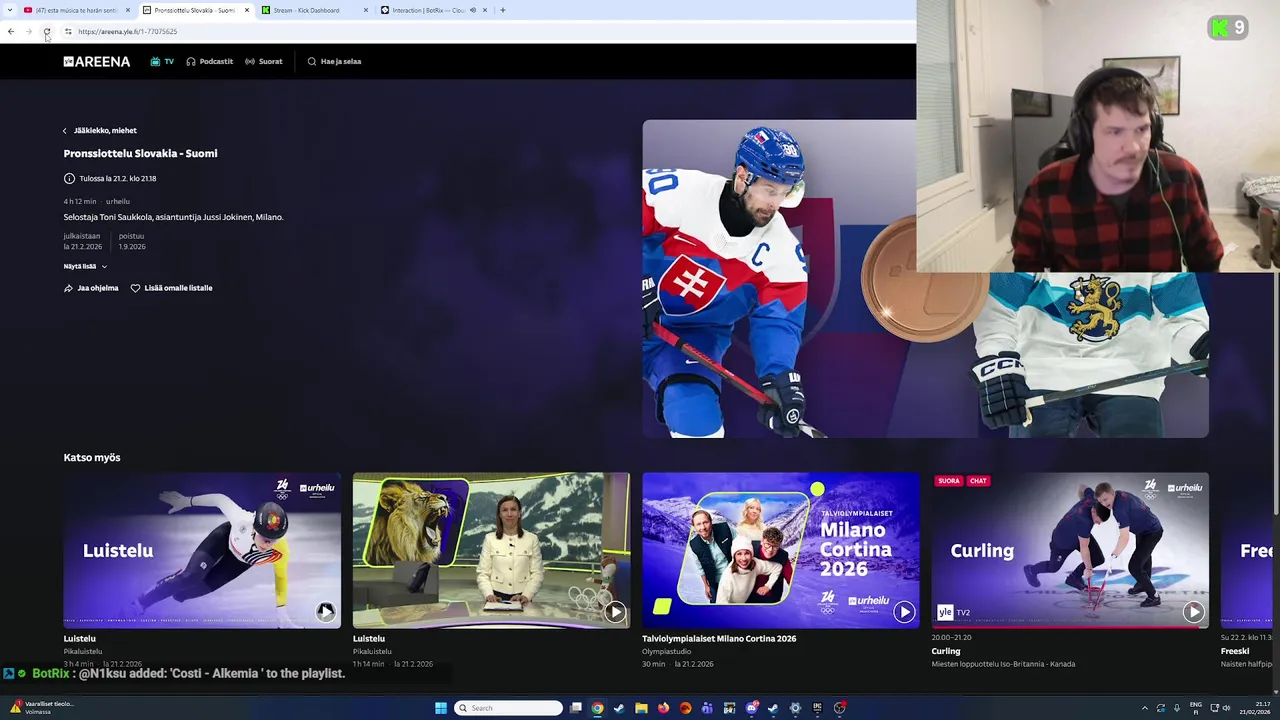Switch to the YouTube esta música tab
Image resolution: width=1280 pixels, height=720 pixels.
[x=75, y=10]
